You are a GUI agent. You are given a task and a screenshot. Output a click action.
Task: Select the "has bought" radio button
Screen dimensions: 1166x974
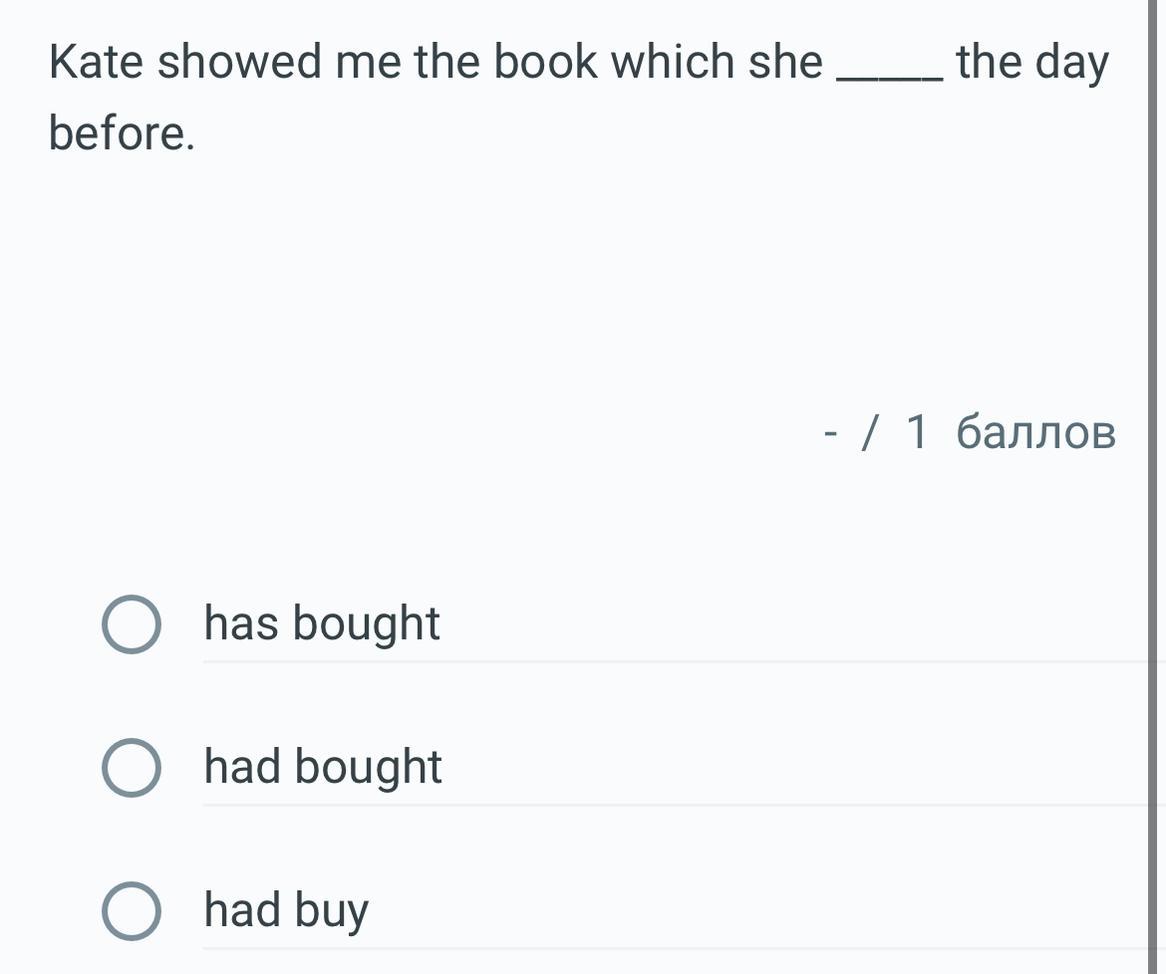pyautogui.click(x=131, y=625)
